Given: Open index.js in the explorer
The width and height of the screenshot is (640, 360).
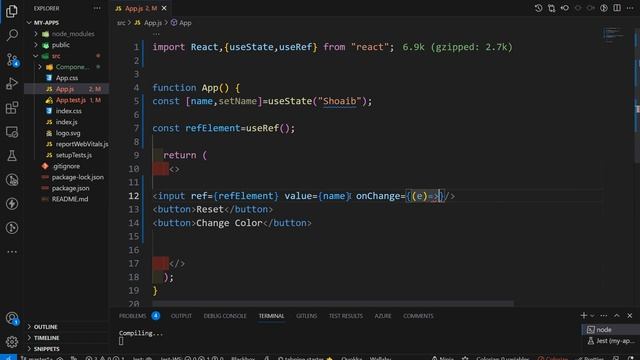Looking at the screenshot, I should pyautogui.click(x=67, y=122).
